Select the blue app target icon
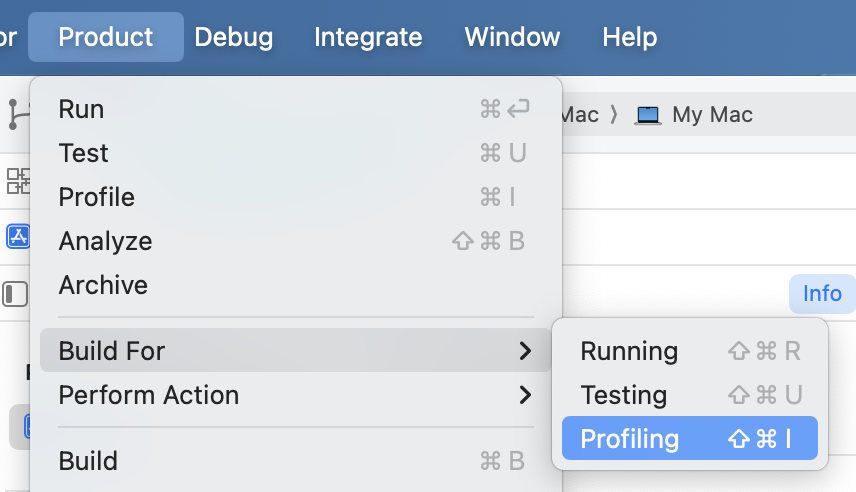 tap(17, 236)
